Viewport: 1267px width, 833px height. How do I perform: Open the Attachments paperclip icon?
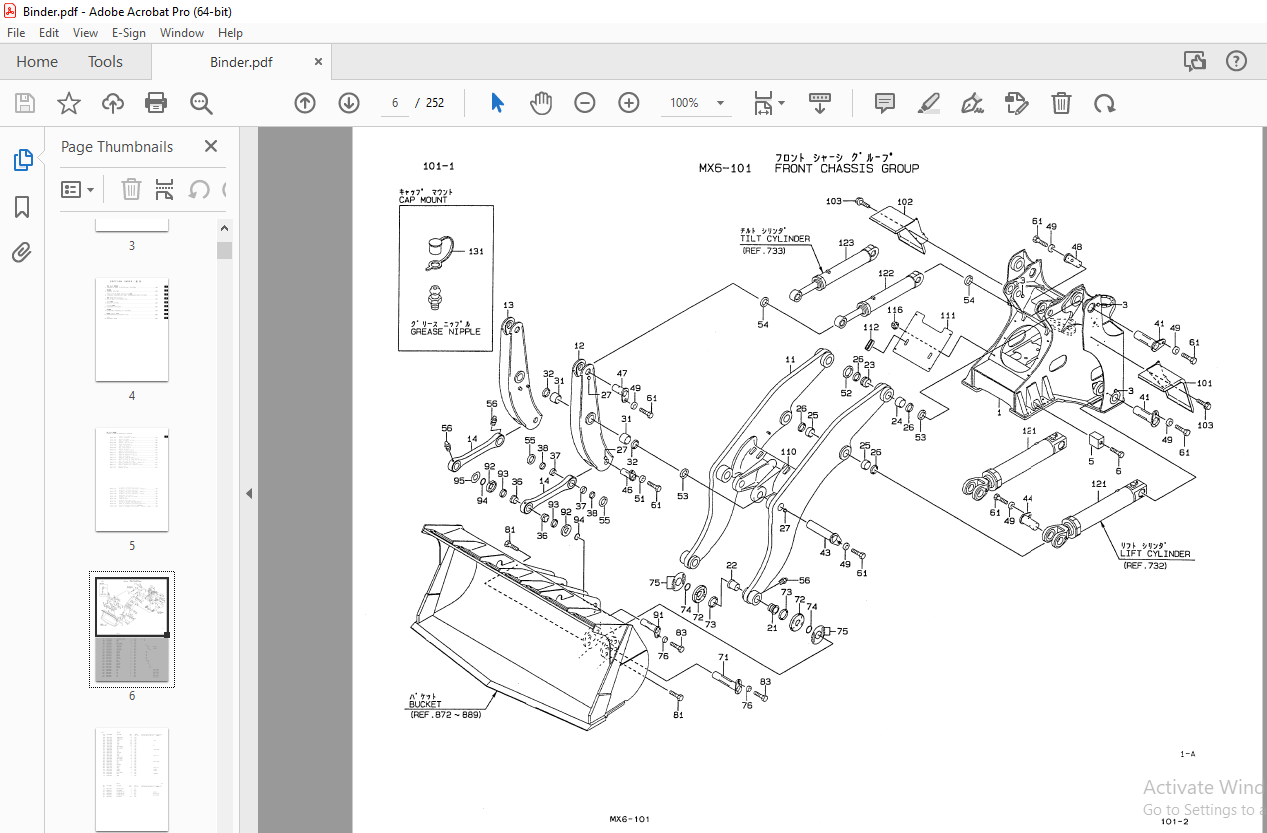tap(22, 252)
